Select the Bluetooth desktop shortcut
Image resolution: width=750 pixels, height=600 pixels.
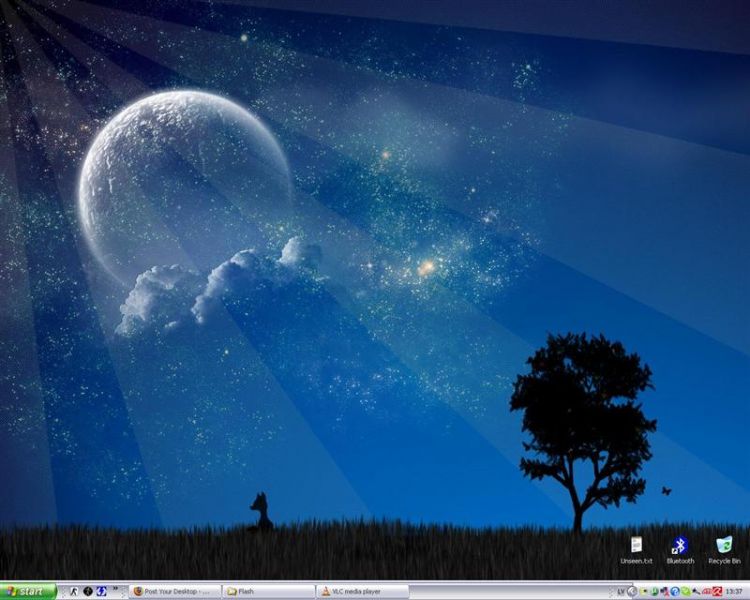tap(680, 550)
